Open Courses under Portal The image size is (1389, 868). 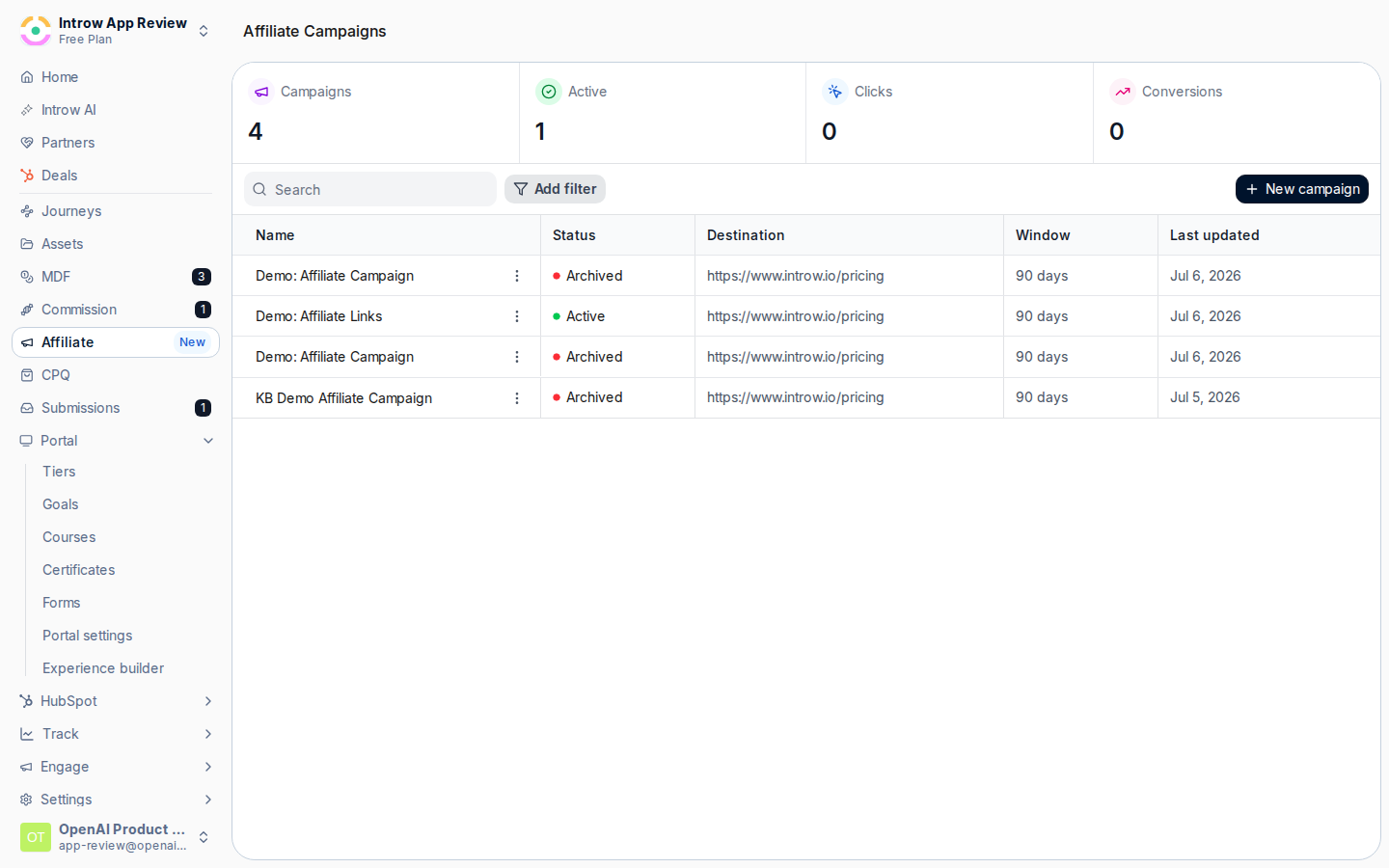pyautogui.click(x=69, y=537)
